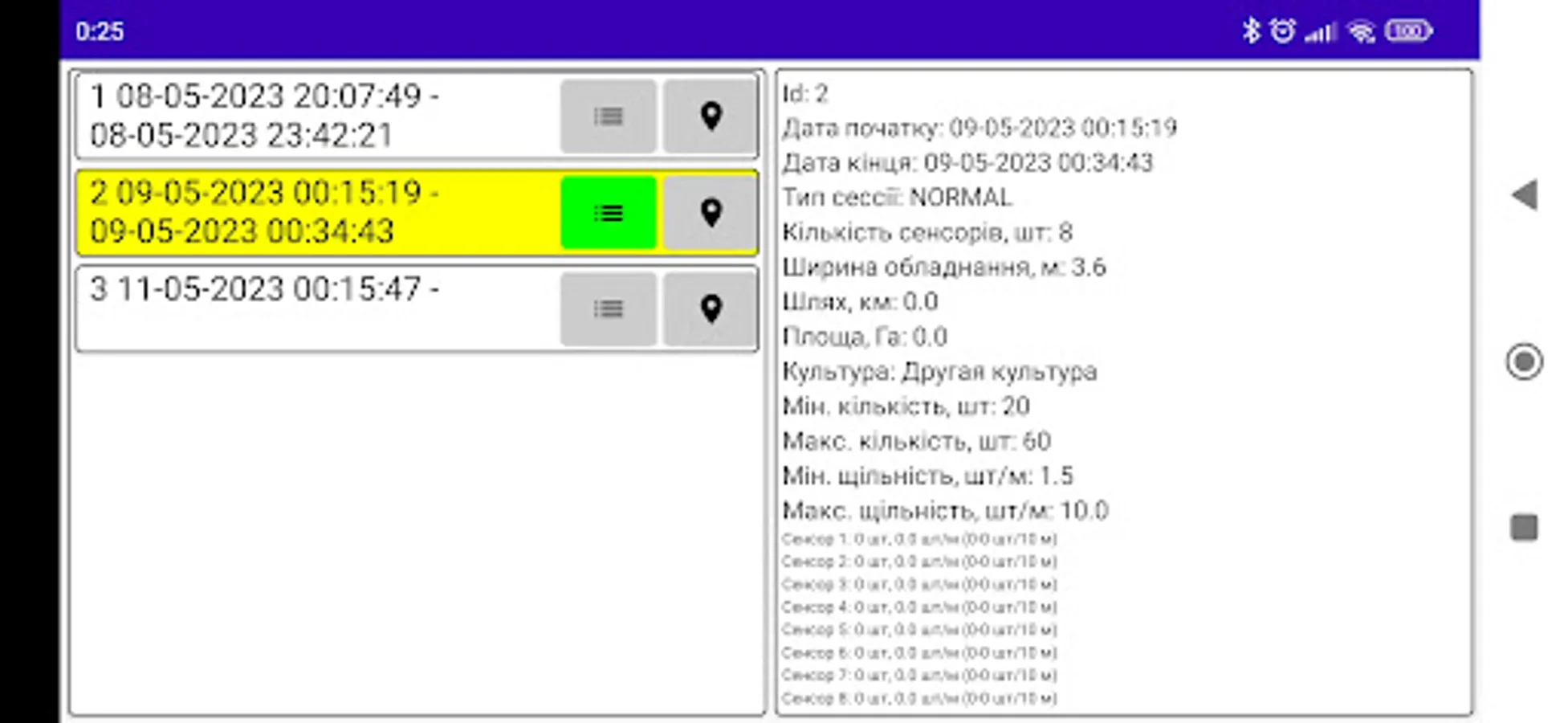Select session row 1 08-05-2023 20:07:49
Viewport: 1568px width, 723px height.
click(417, 116)
